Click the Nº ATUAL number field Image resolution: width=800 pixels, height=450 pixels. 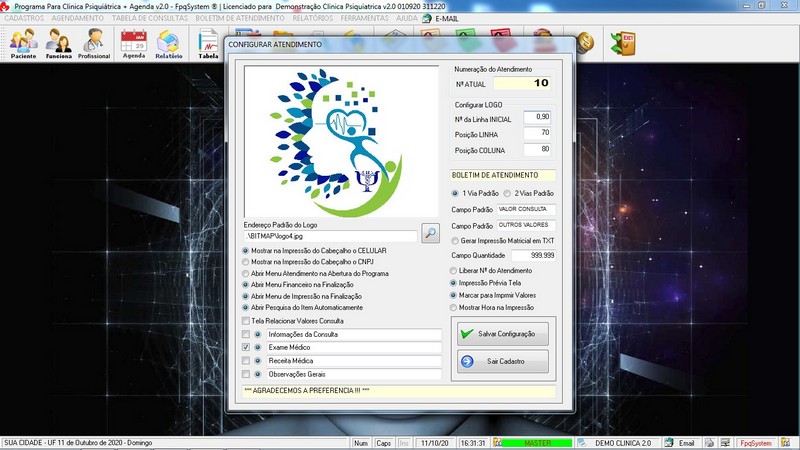(521, 83)
